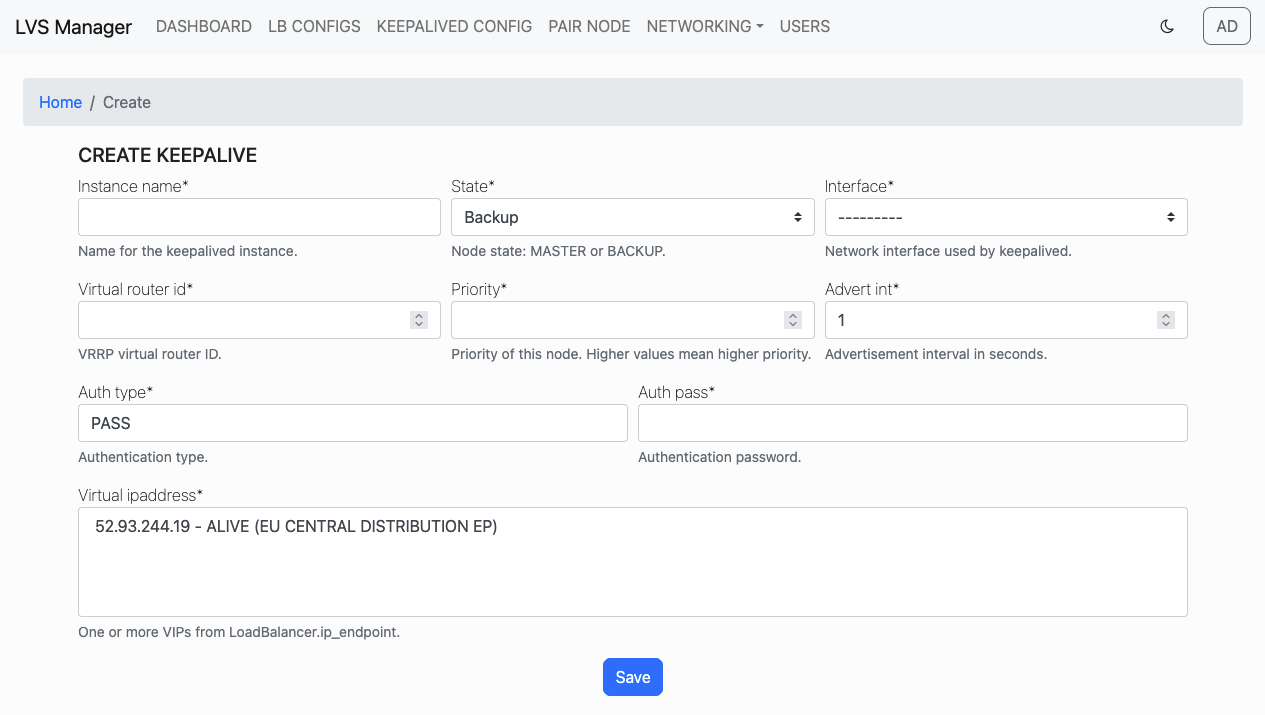Toggle dark mode moon icon
The width and height of the screenshot is (1265, 715).
[1166, 27]
